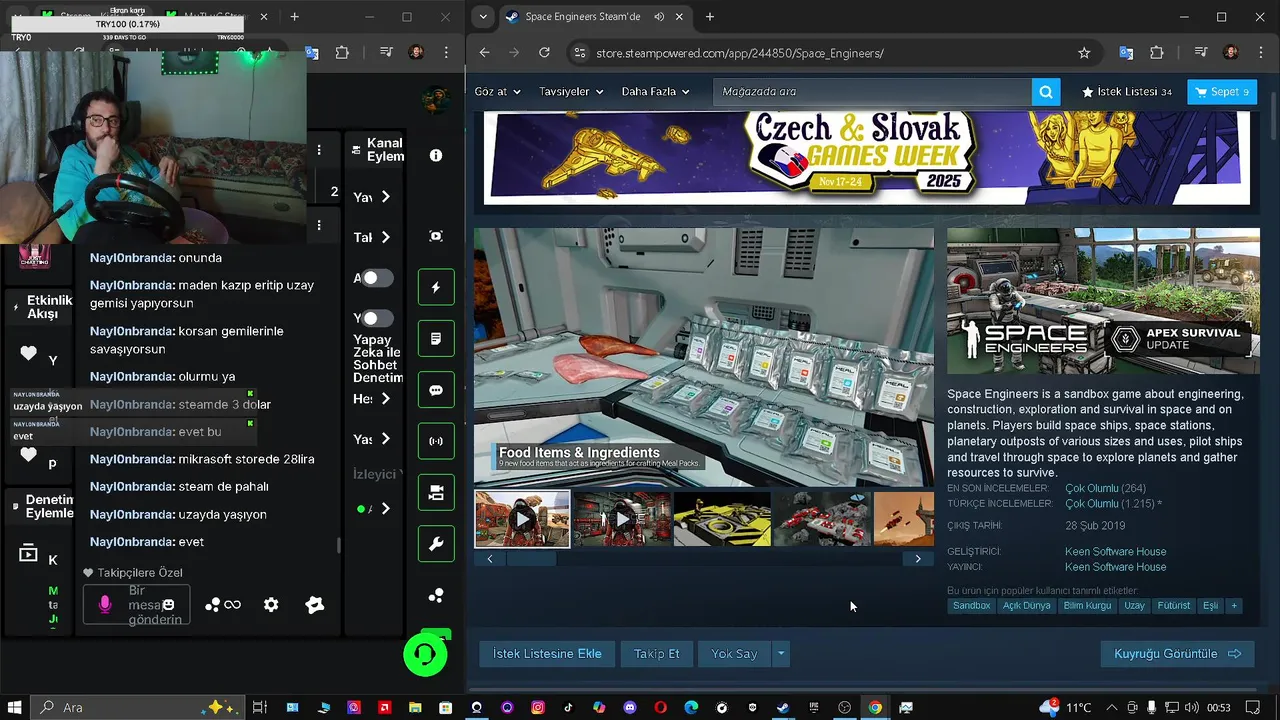Open chat settings gear icon
1280x720 pixels.
[x=271, y=605]
